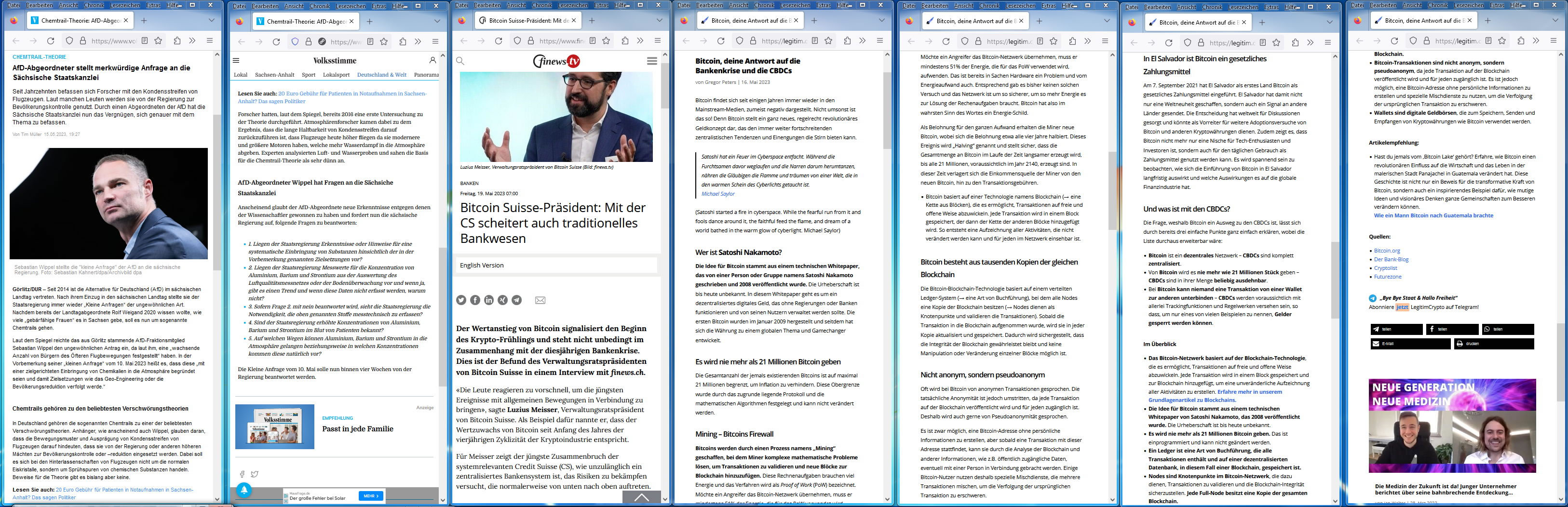
Task: Reload page in CHEMTRAIL-THEORIE headline window
Action: pyautogui.click(x=51, y=41)
